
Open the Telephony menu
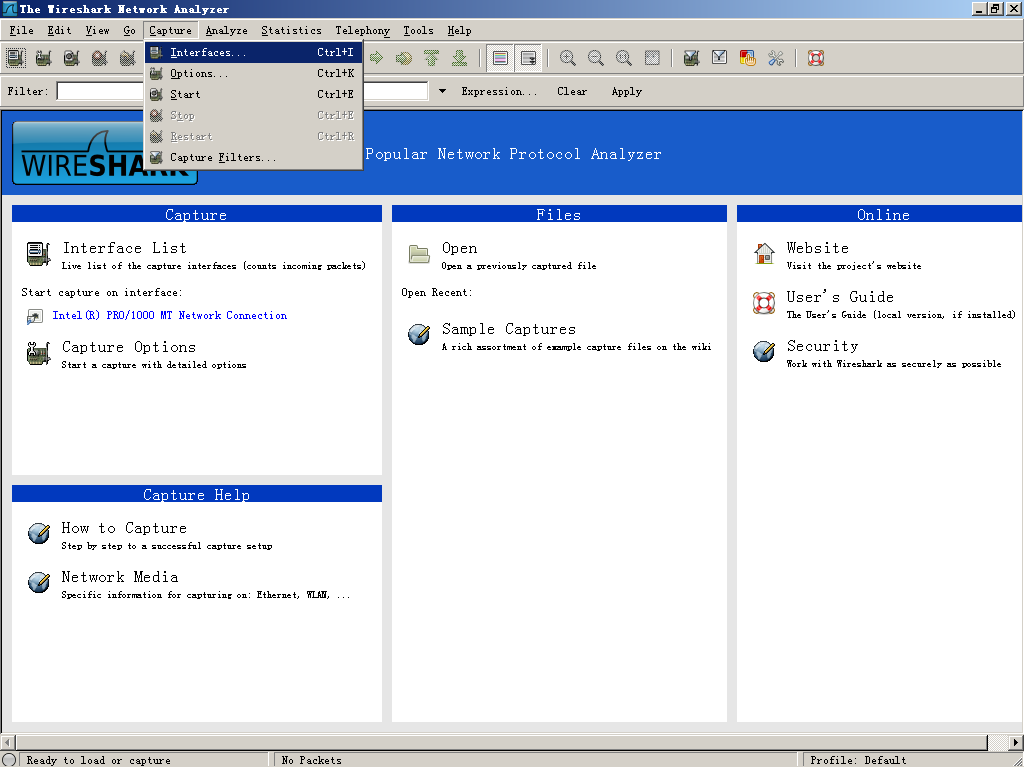click(362, 30)
